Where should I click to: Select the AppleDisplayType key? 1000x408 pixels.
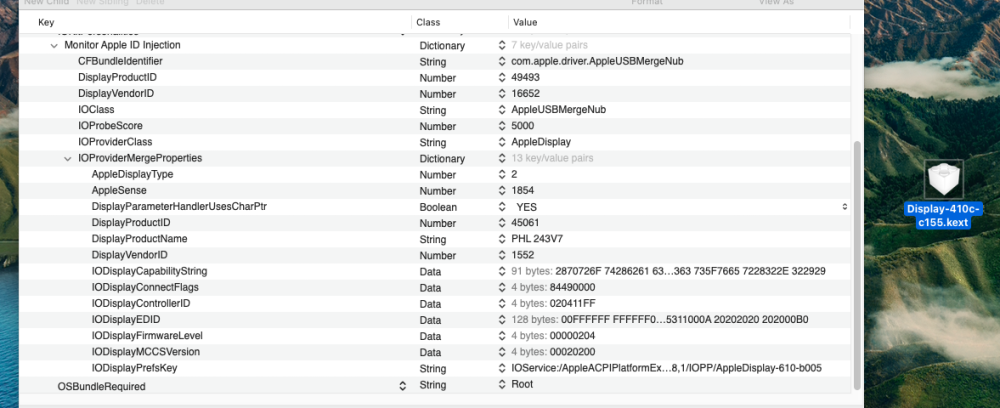[132, 174]
